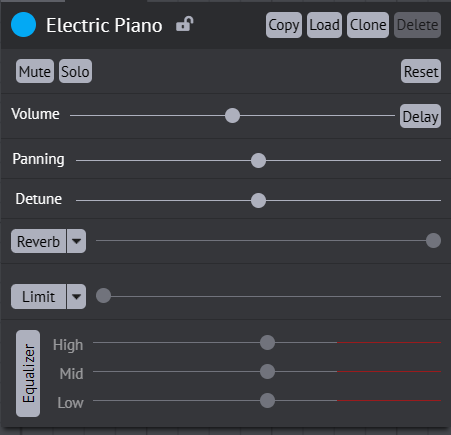451x435 pixels.
Task: Click the blue instrument color circle
Action: click(23, 25)
